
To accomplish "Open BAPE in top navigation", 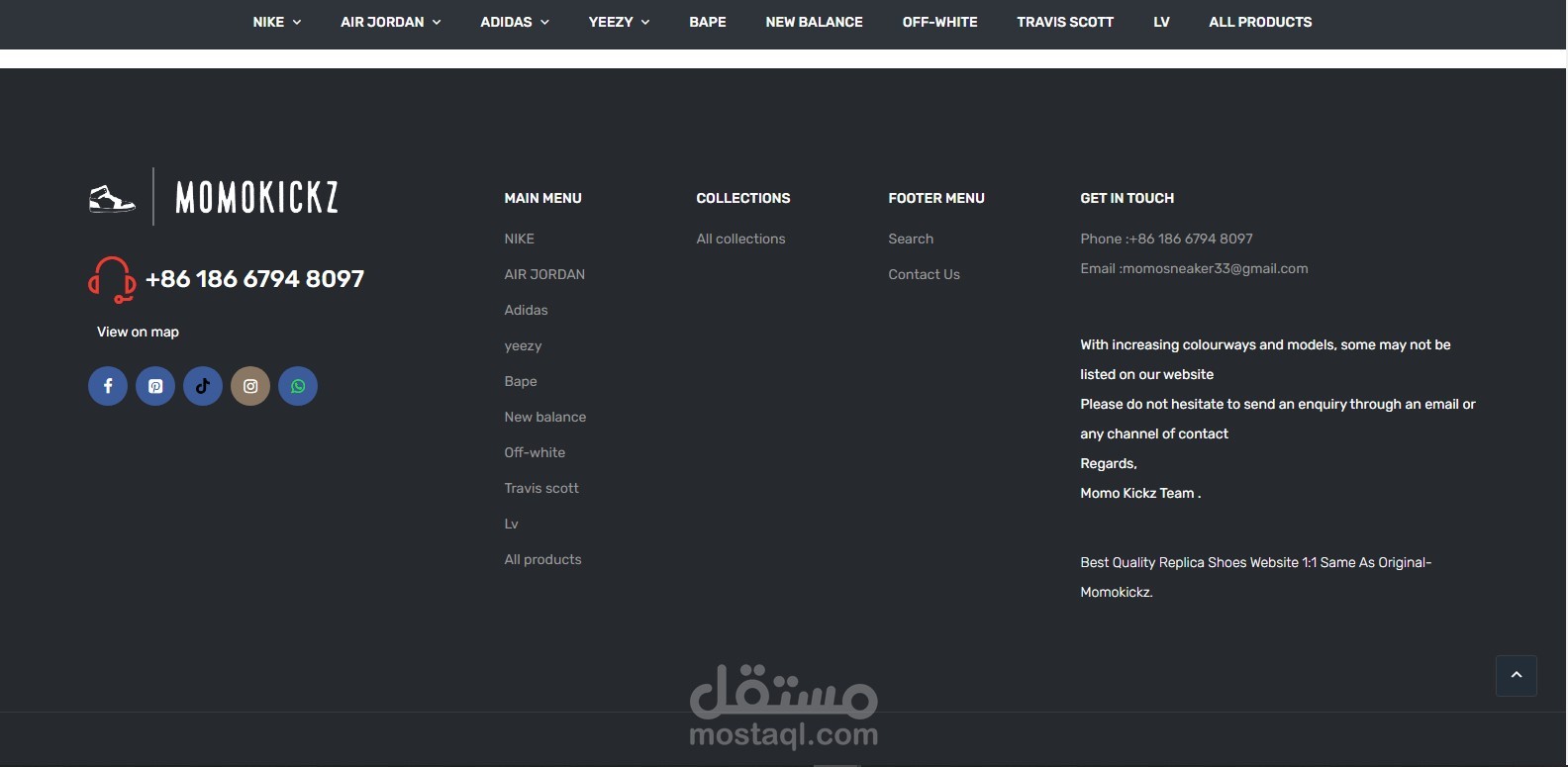I will tap(708, 22).
